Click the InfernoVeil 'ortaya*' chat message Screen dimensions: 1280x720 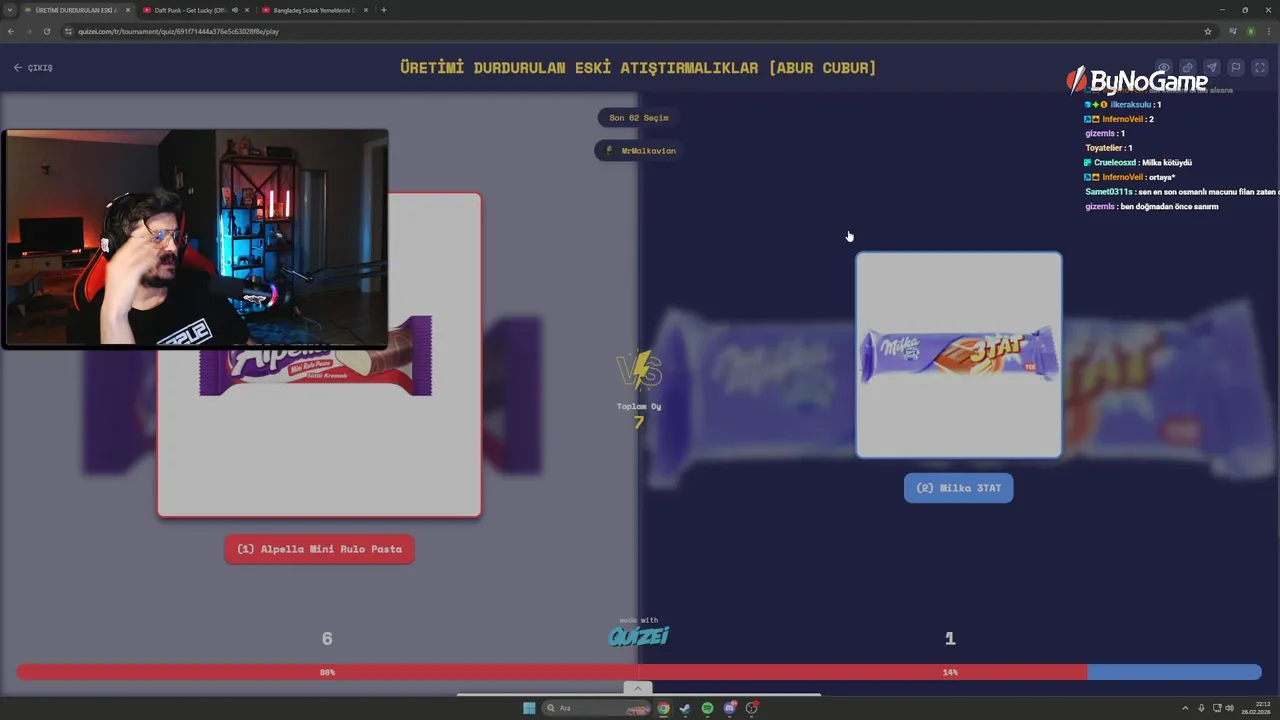point(1130,177)
